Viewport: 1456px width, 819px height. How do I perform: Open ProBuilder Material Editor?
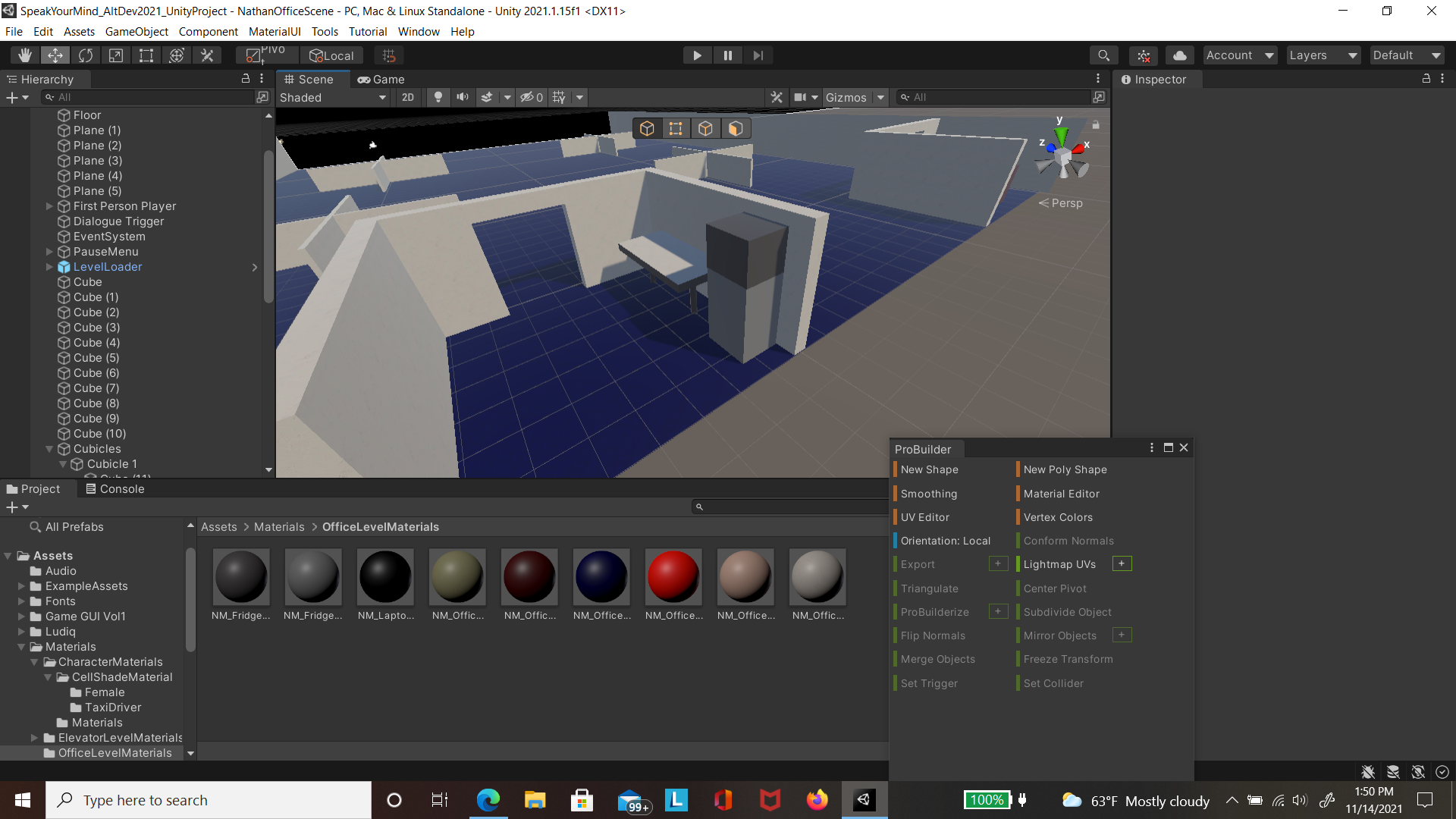tap(1061, 494)
